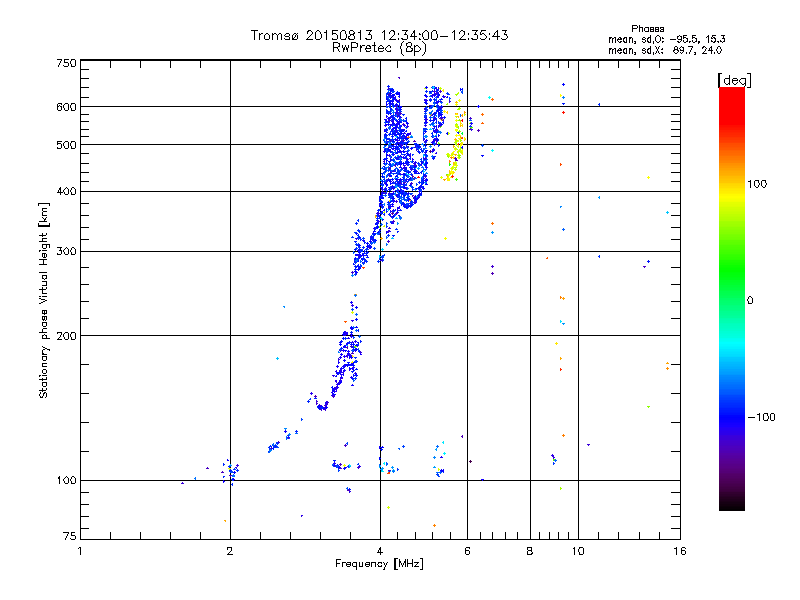Click the height-axis tick label "100"
Viewport: 800px width, 600px height.
tap(67, 481)
